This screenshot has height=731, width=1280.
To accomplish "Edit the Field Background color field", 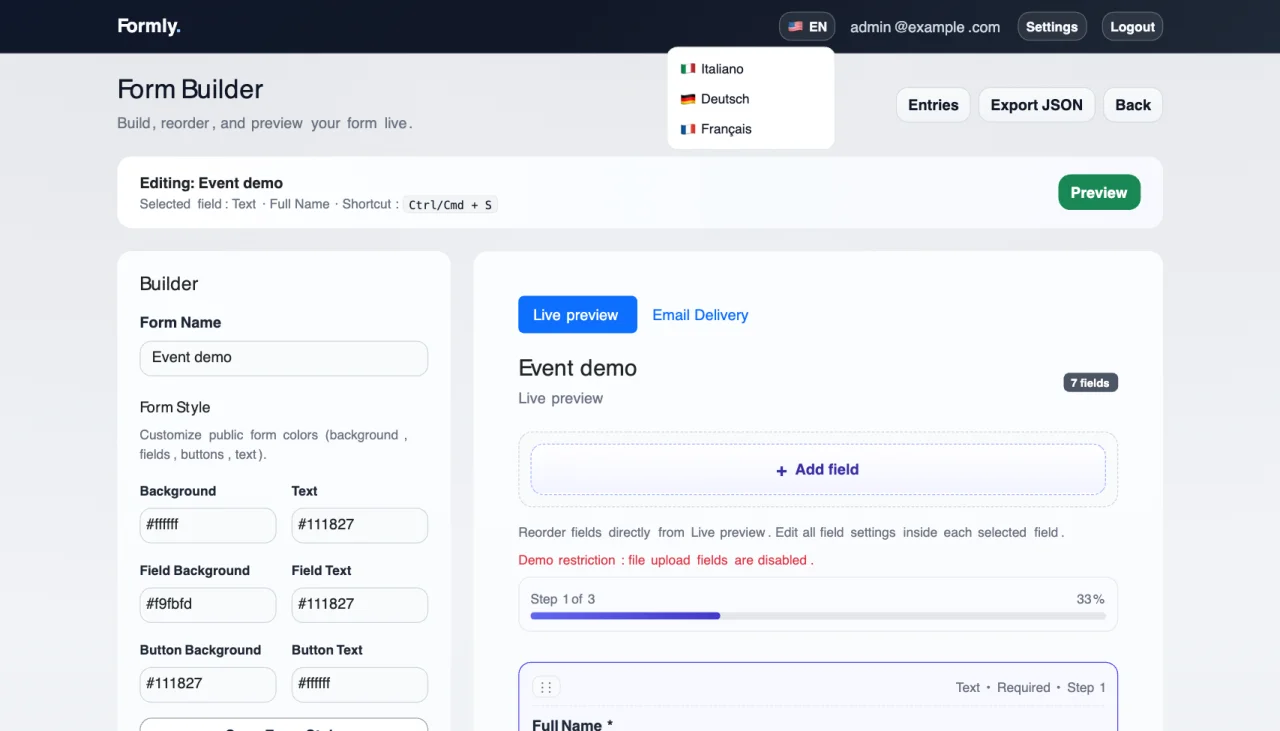I will point(208,605).
